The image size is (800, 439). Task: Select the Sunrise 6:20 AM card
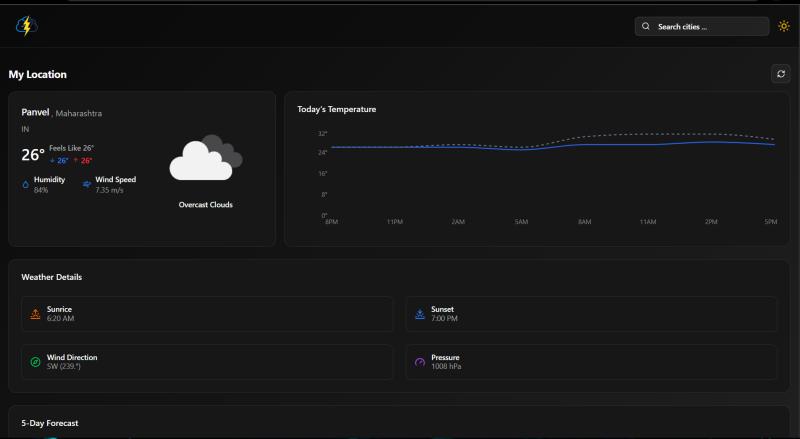click(207, 314)
